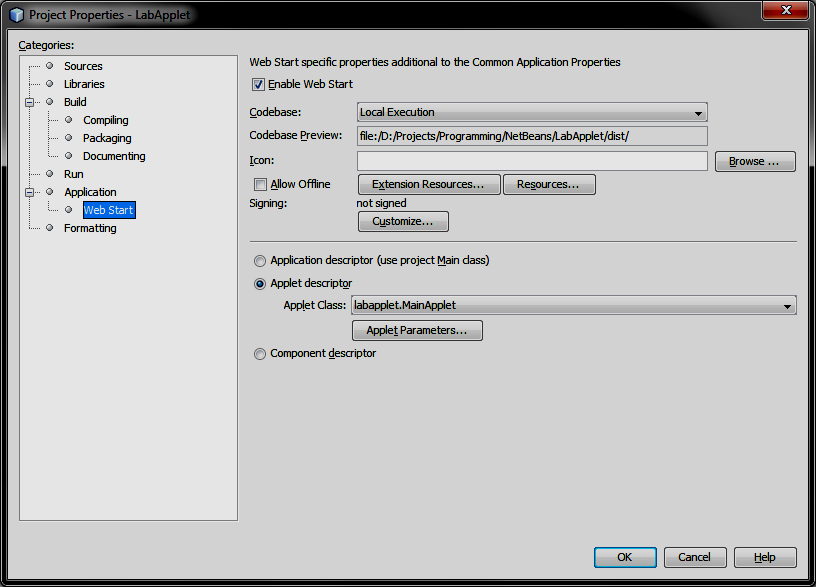Toggle the Enable Web Start checkbox
Screen dimensions: 816x587
point(258,84)
